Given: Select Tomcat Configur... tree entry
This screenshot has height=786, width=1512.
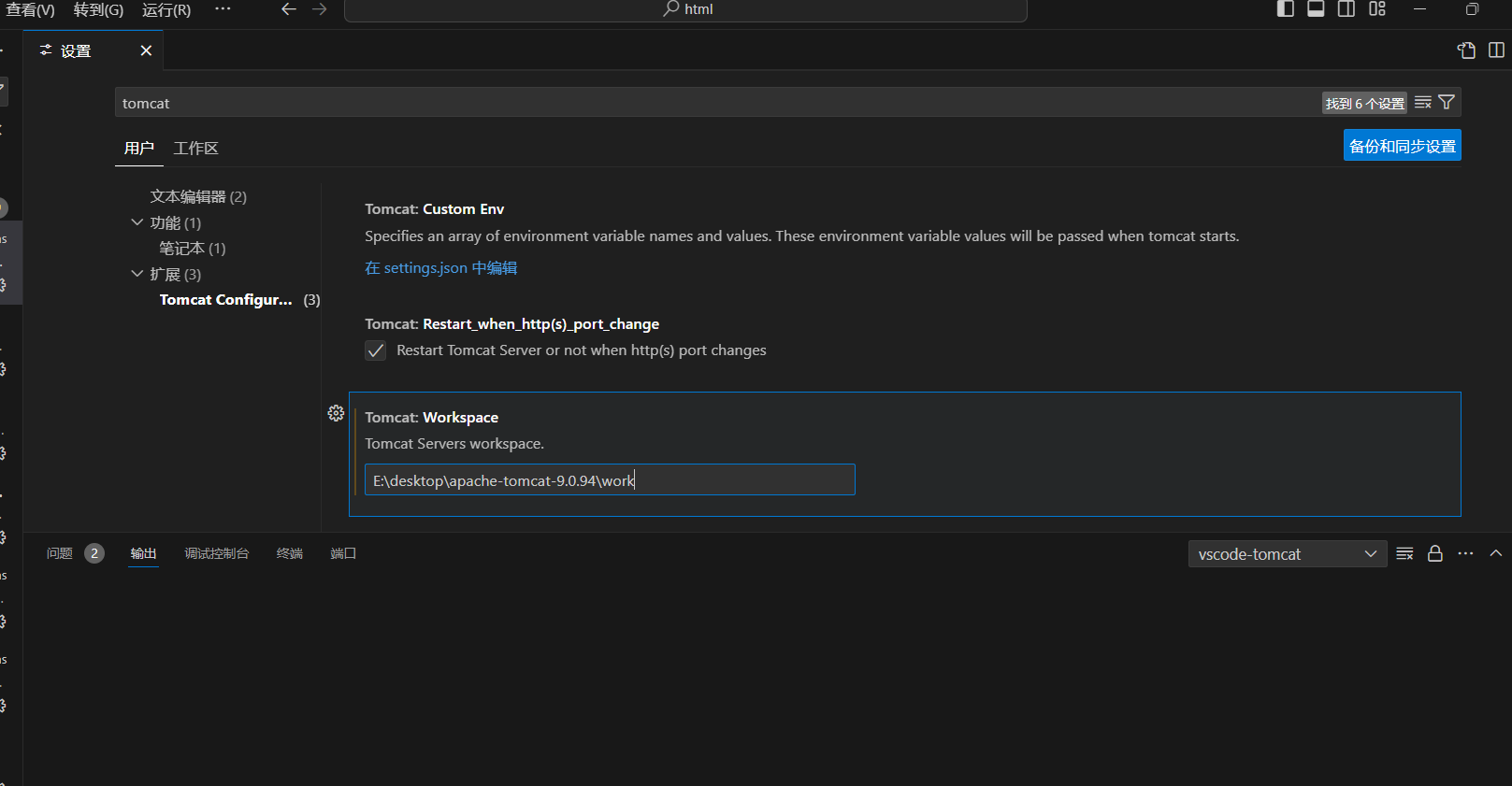Looking at the screenshot, I should (225, 300).
